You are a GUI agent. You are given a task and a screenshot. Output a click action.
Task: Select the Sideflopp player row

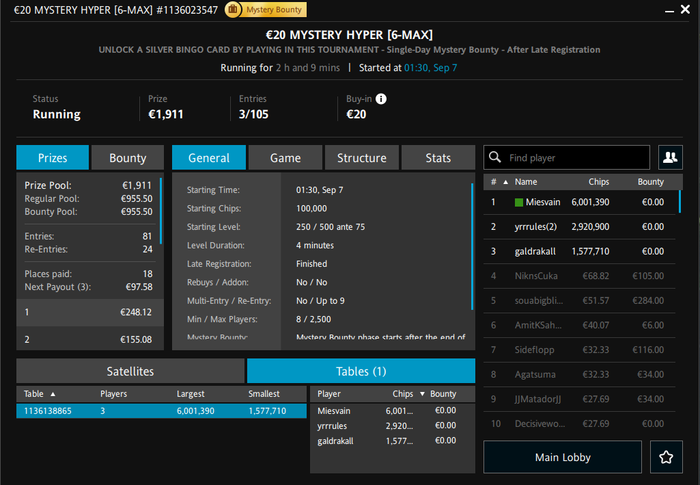point(579,350)
